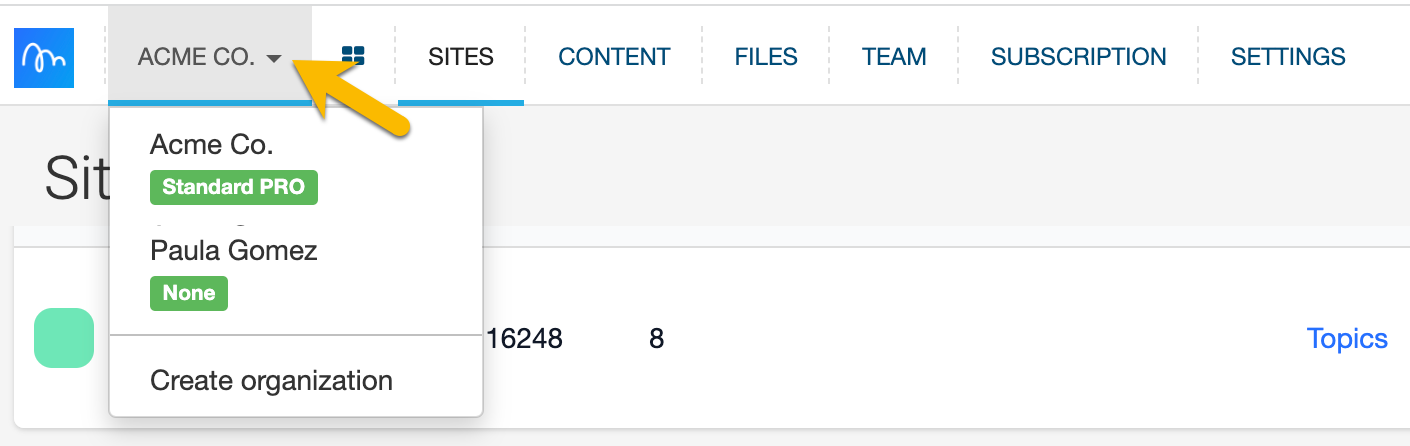Open the Topics link

[1347, 339]
